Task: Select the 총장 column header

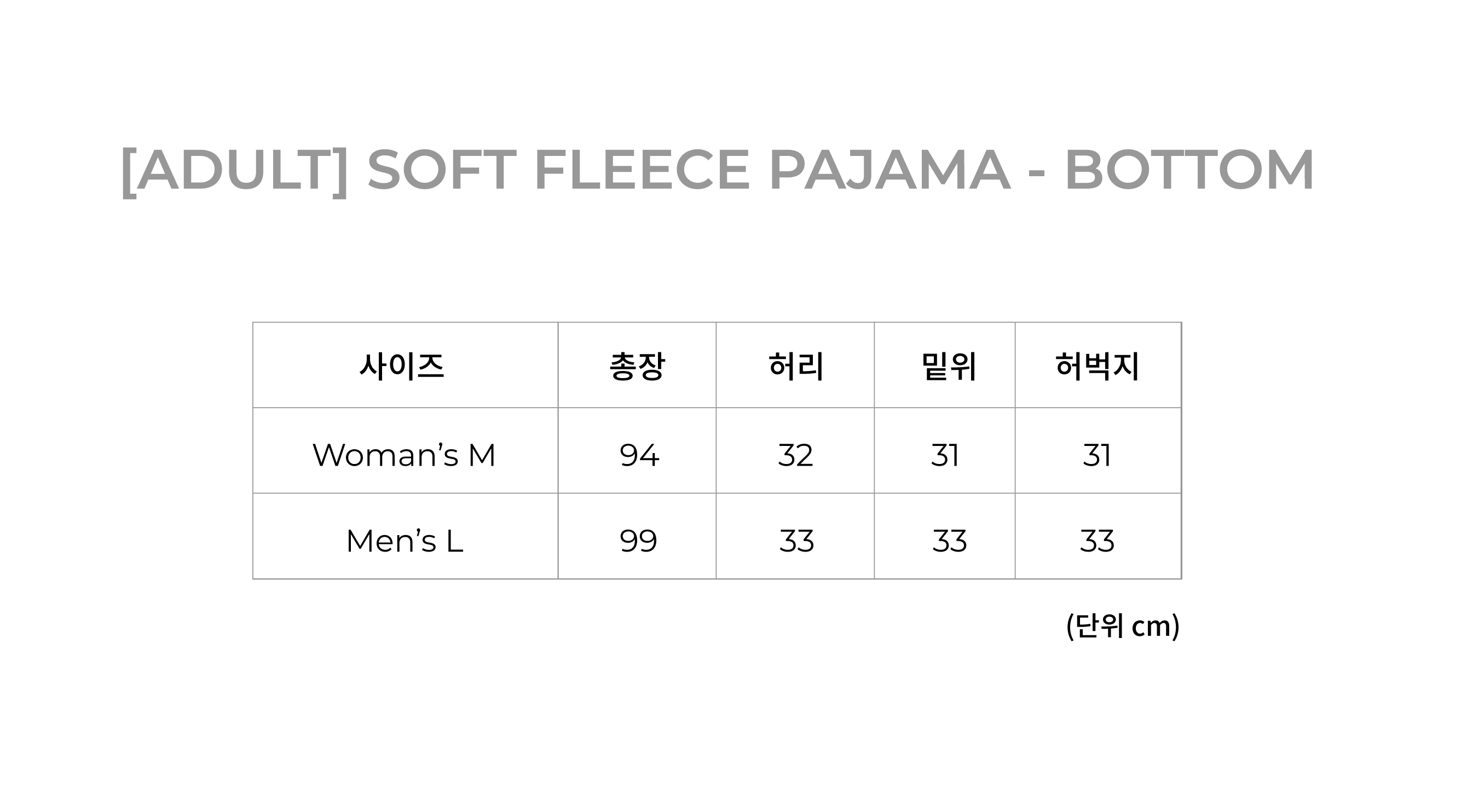Action: click(637, 366)
